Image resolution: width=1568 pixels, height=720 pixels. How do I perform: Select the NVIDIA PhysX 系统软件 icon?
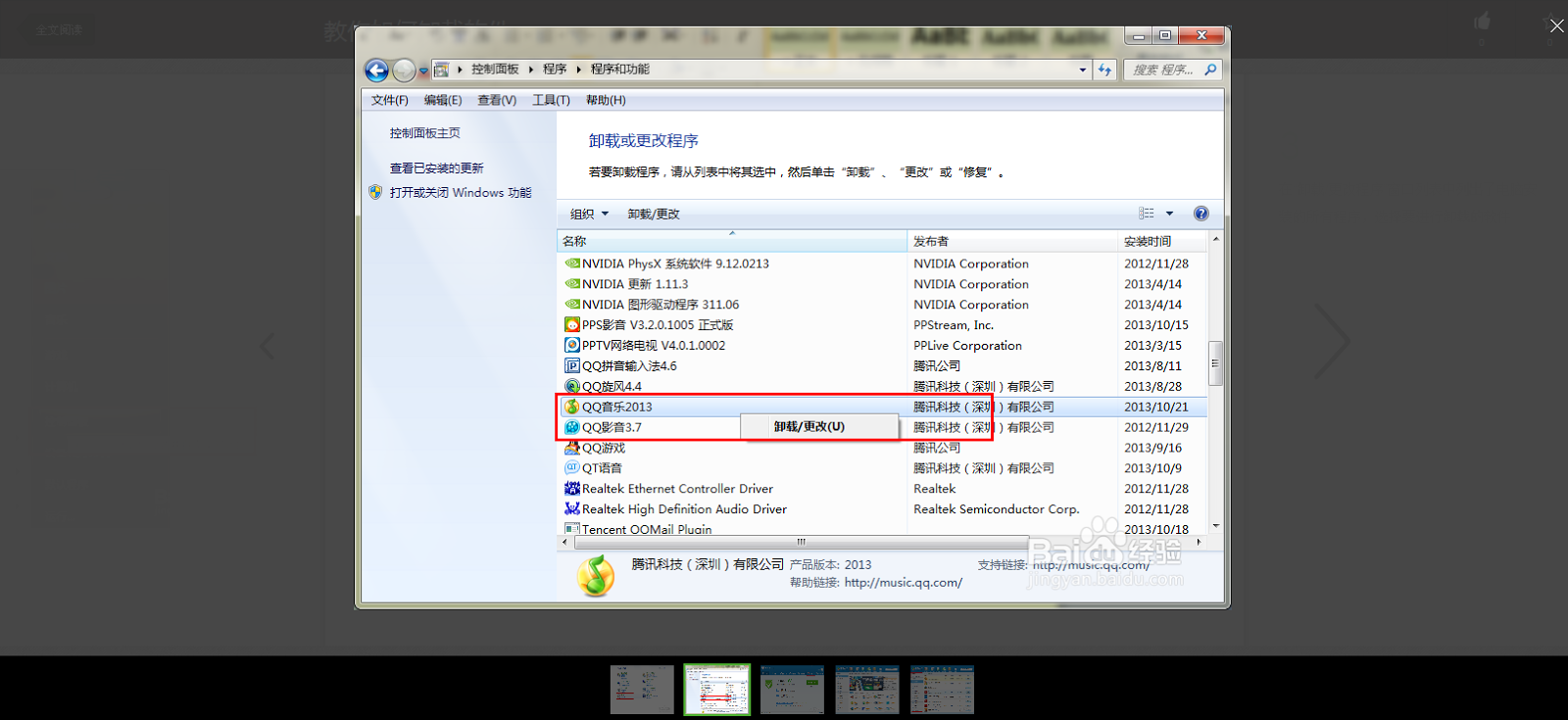click(x=572, y=264)
